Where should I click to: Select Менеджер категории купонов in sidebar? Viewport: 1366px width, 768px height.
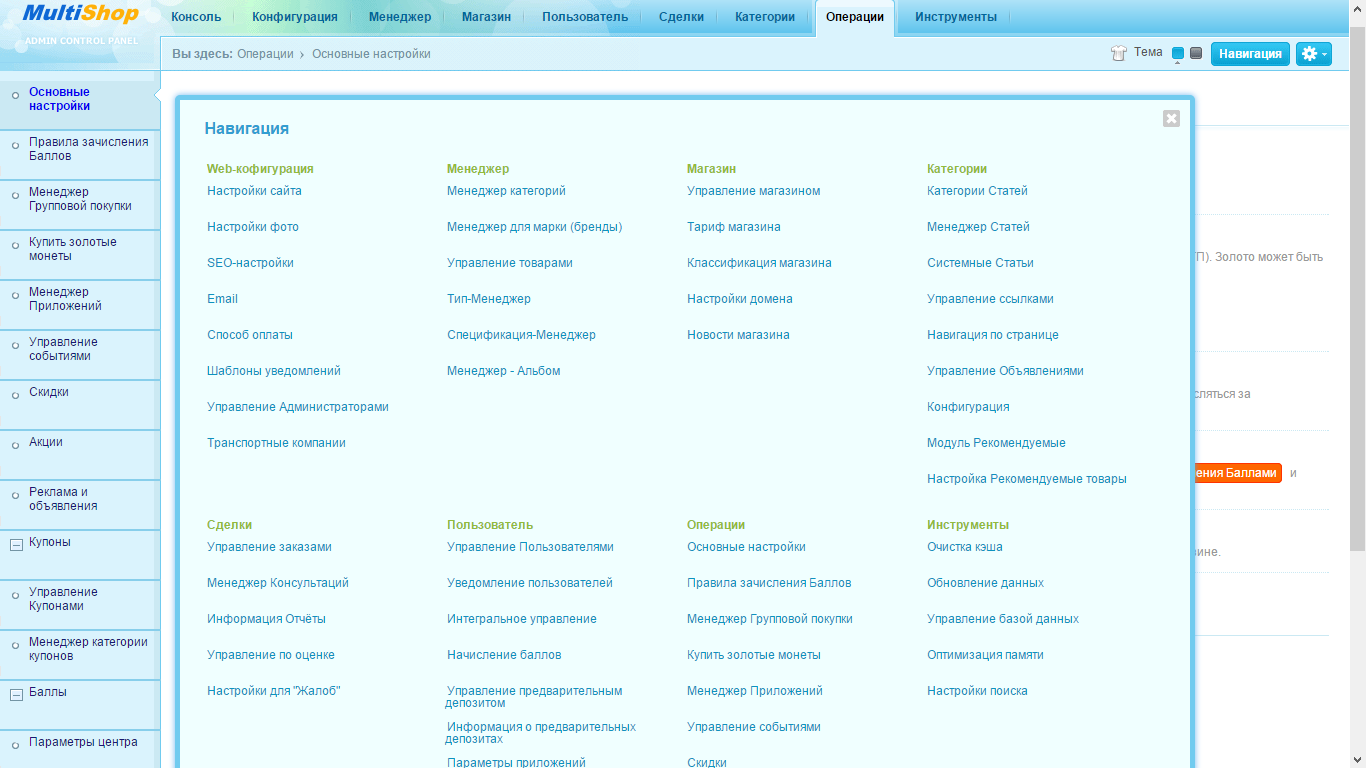tap(80, 655)
